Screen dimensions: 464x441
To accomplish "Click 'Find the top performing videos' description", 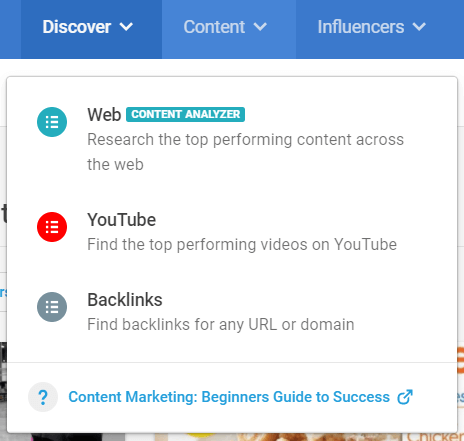I will point(242,245).
